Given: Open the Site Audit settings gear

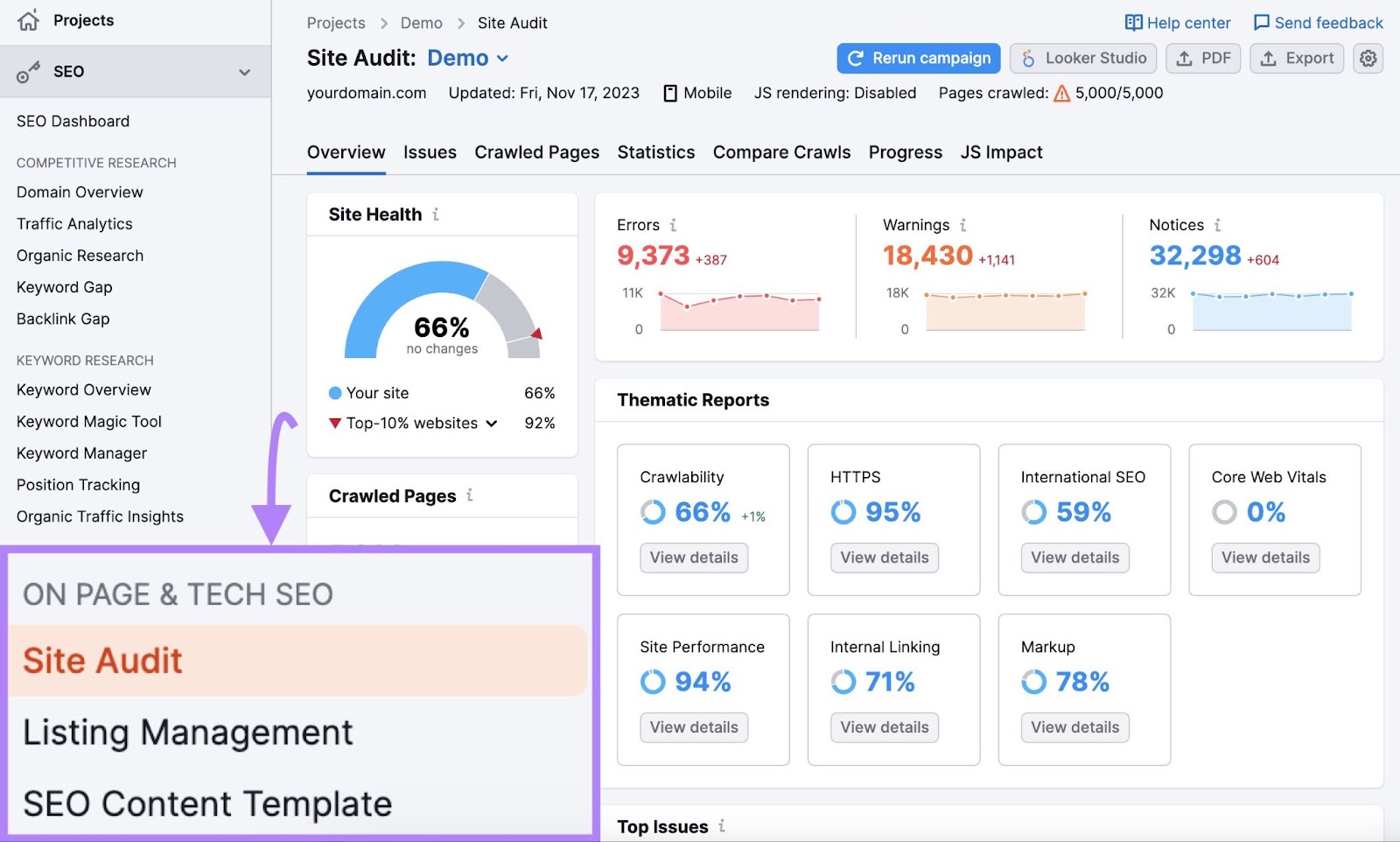Looking at the screenshot, I should 1368,58.
